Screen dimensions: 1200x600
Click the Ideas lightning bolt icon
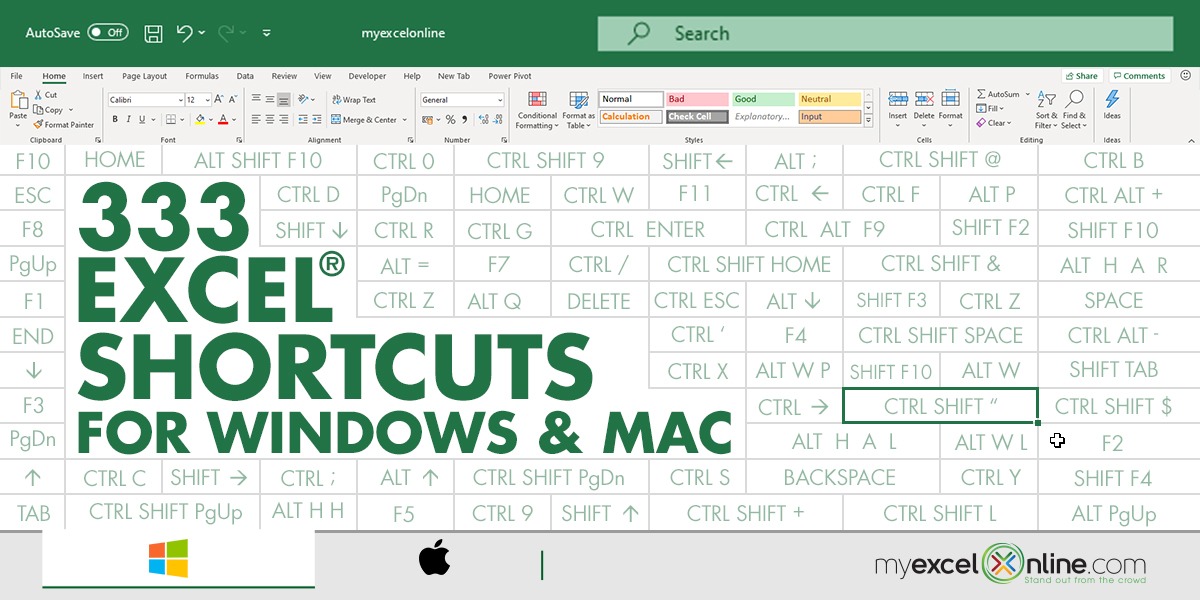(1112, 98)
